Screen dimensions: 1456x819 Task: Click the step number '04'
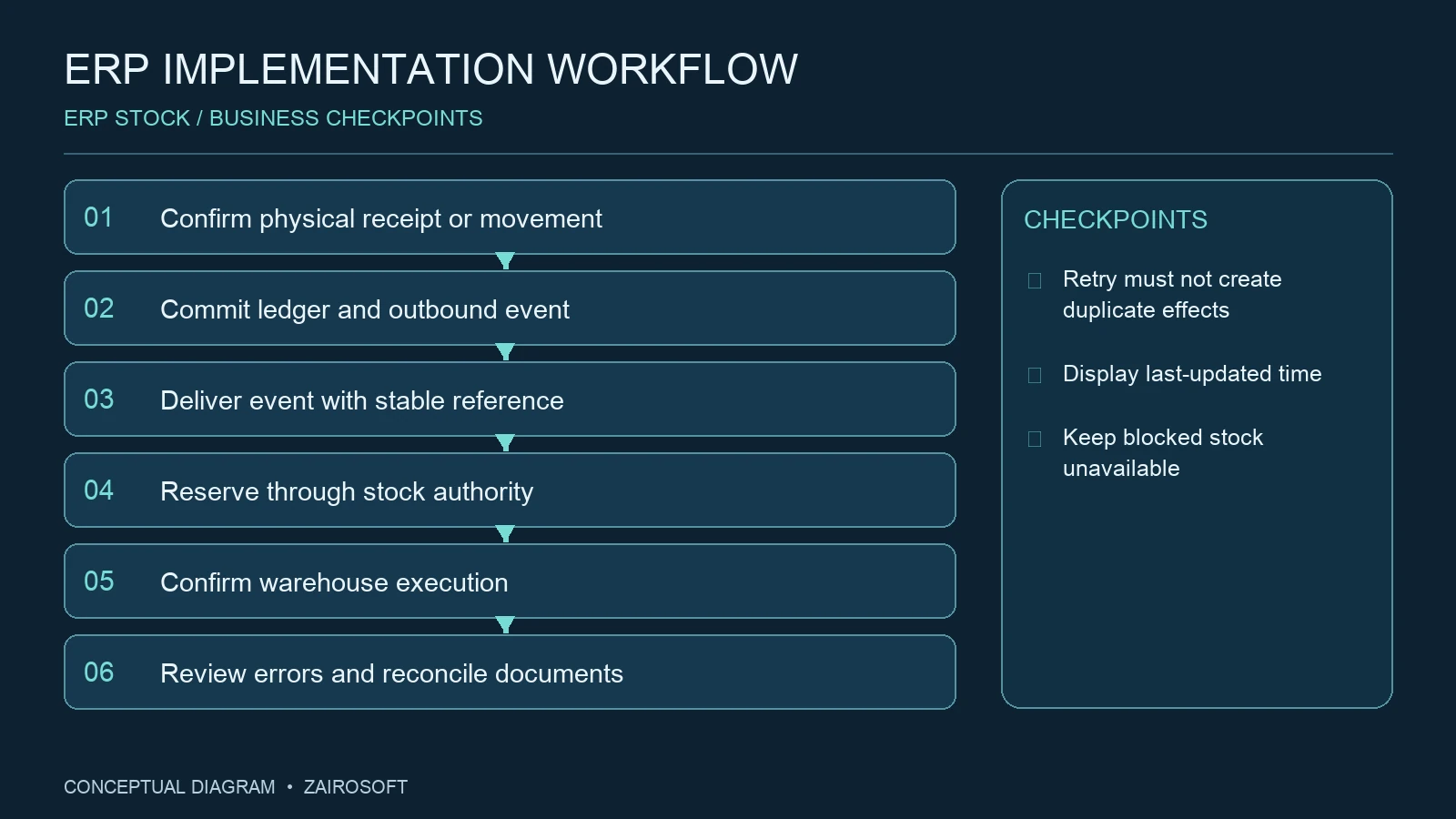click(x=98, y=490)
